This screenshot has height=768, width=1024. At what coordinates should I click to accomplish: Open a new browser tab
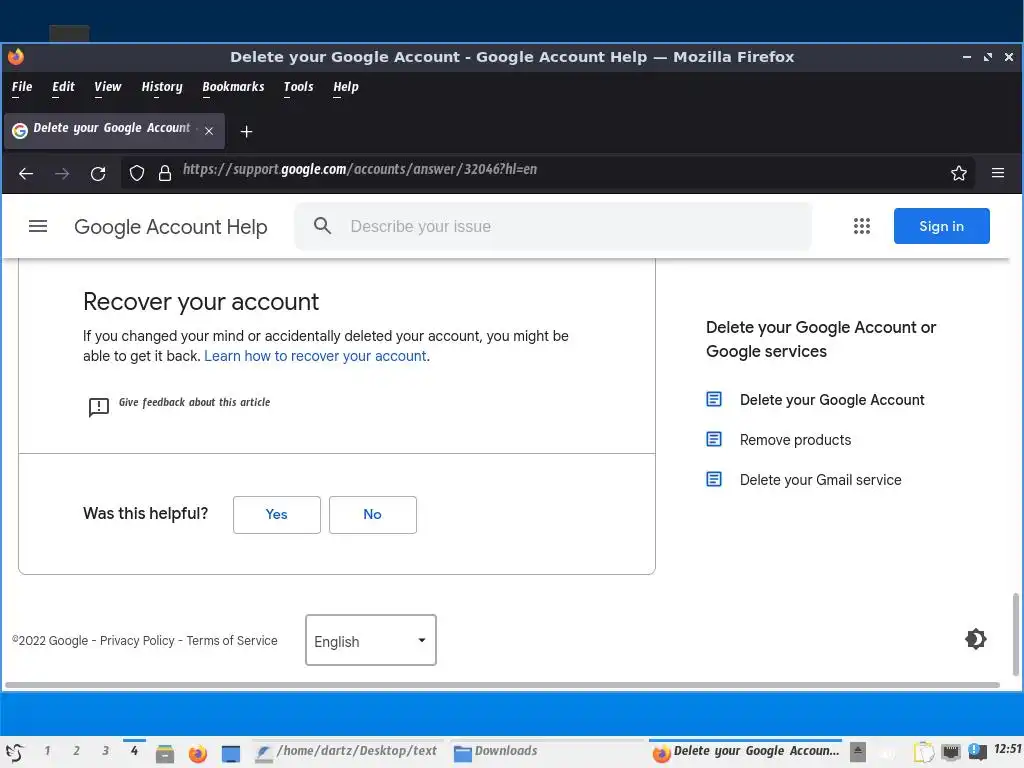point(246,132)
